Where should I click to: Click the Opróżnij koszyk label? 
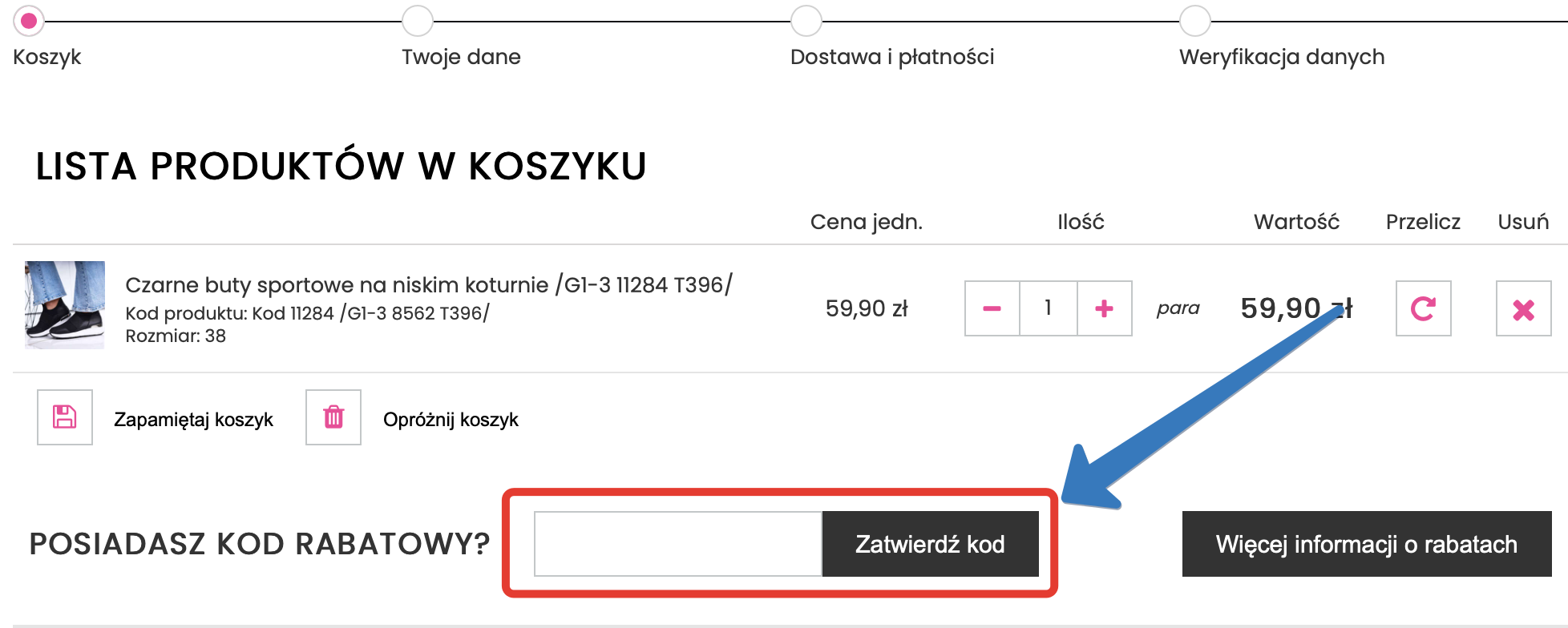(451, 419)
